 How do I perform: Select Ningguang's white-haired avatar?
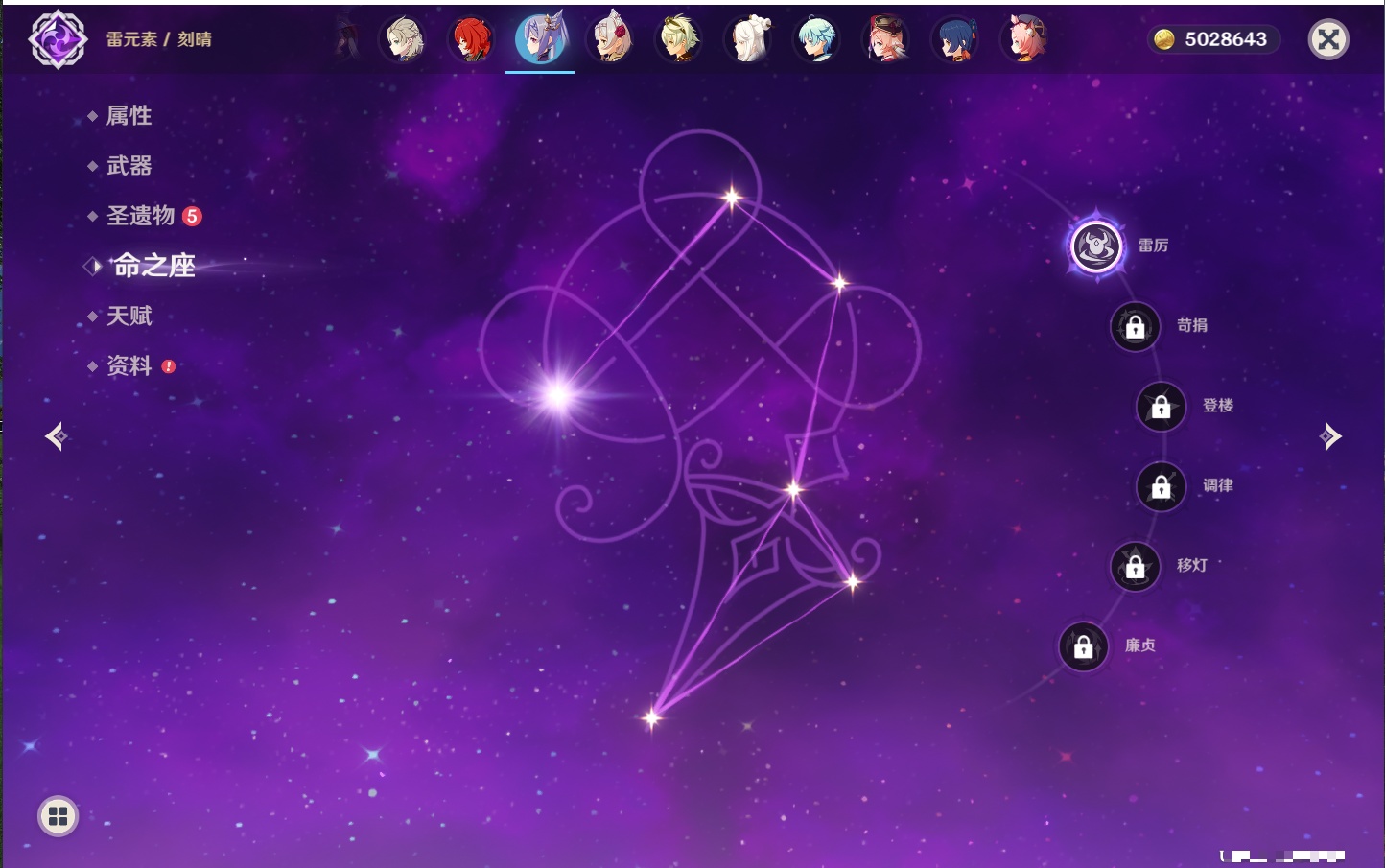click(748, 39)
